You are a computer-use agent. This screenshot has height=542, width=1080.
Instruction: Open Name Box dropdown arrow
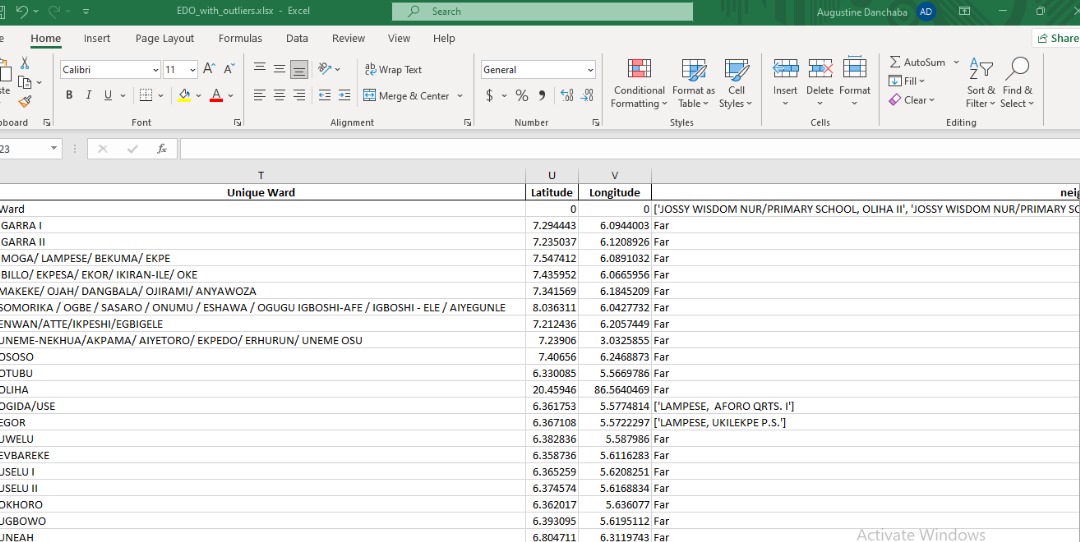(54, 149)
